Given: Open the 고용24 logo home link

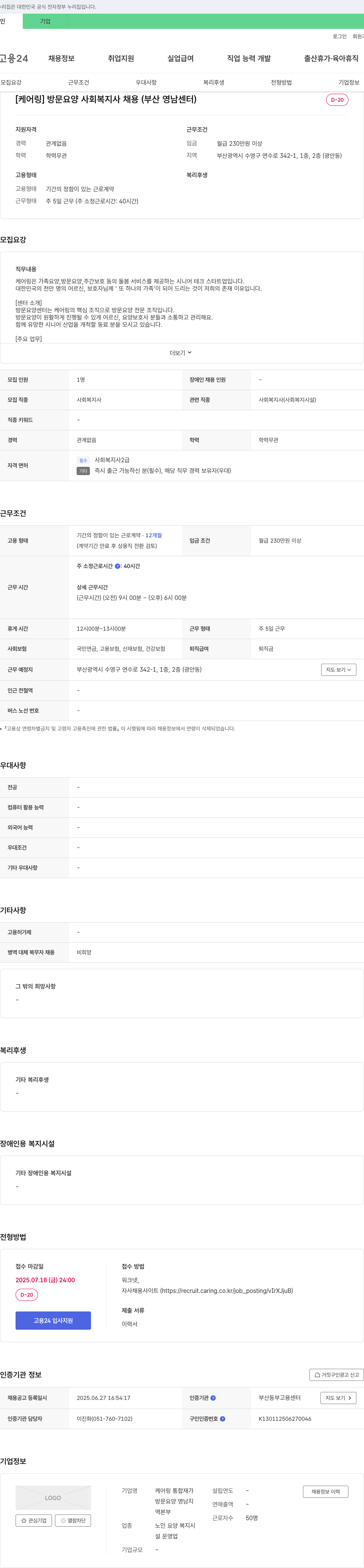Looking at the screenshot, I should [x=13, y=58].
